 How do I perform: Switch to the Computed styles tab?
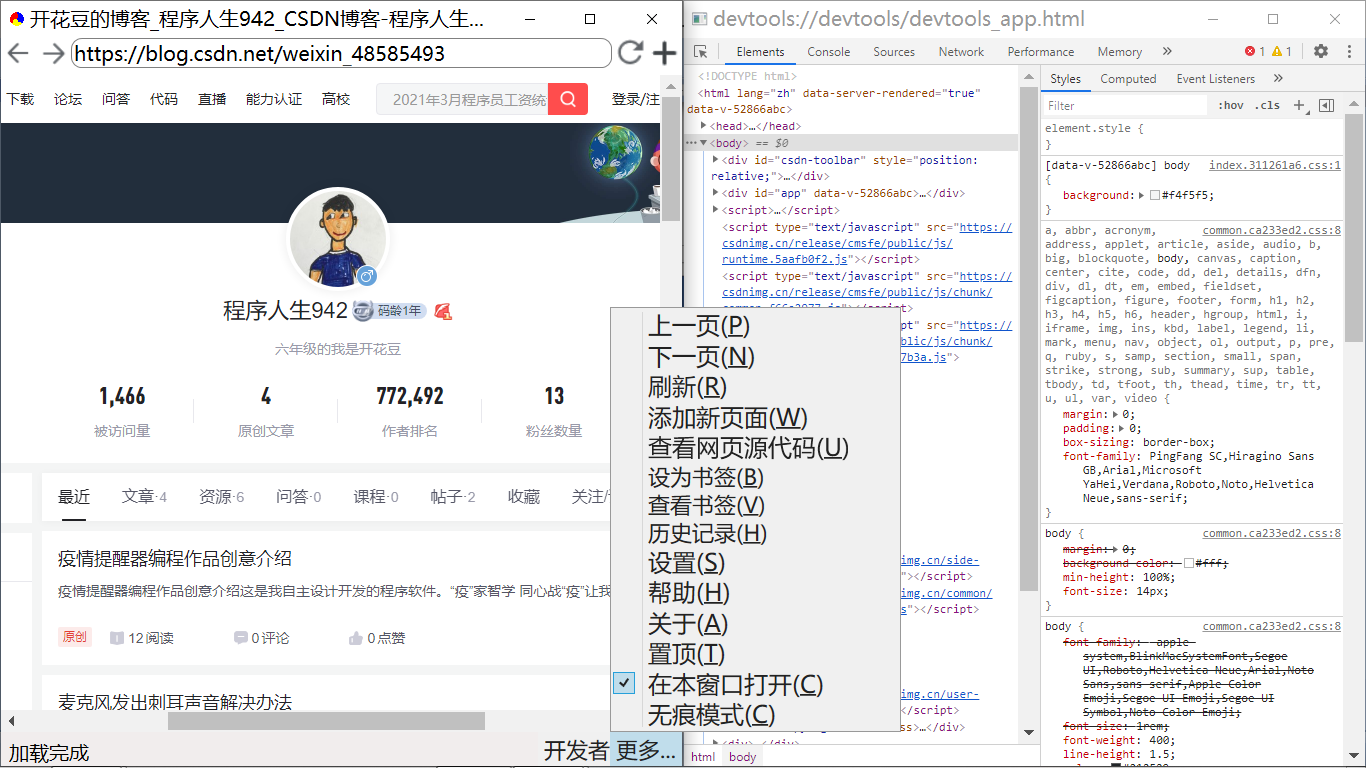coord(1128,79)
